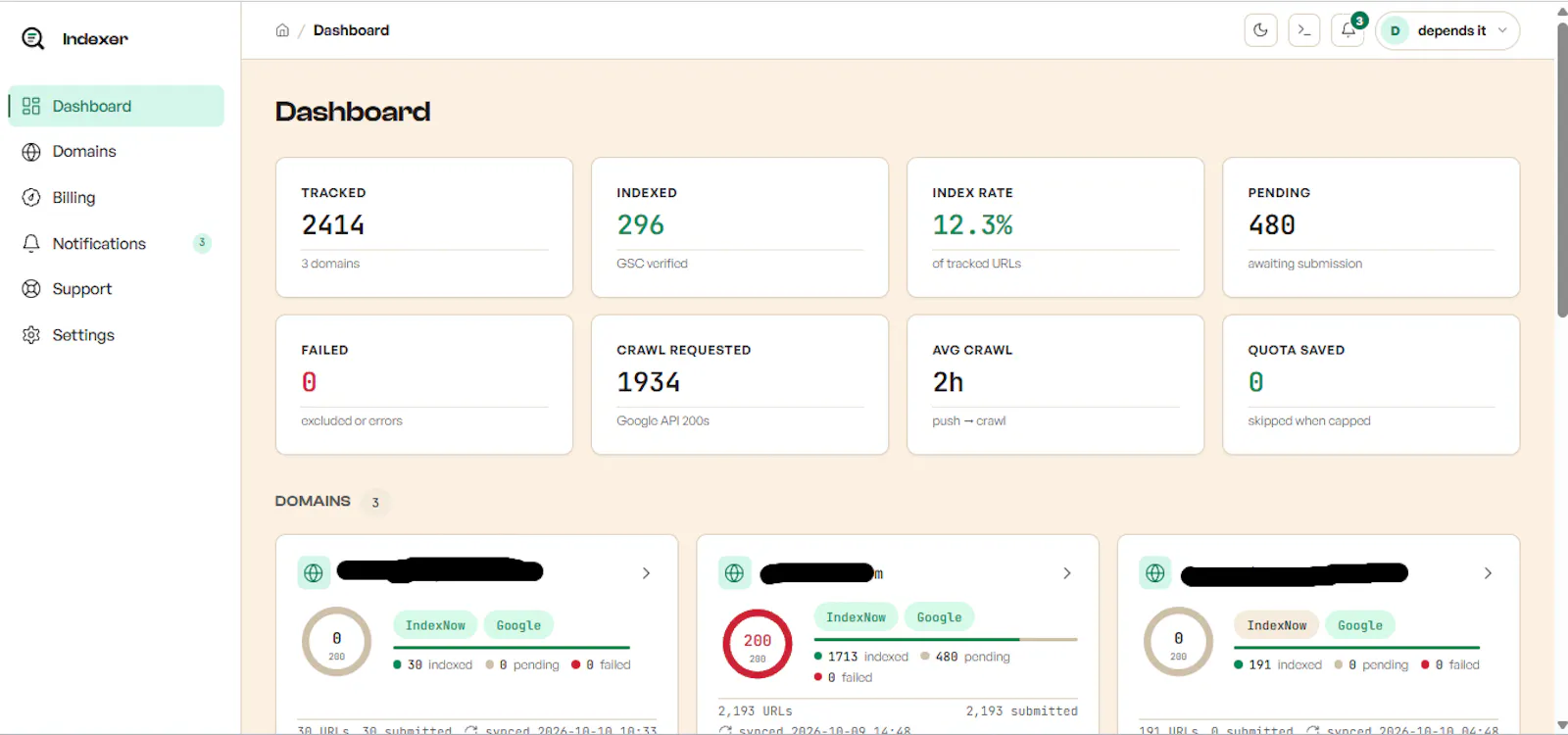Screen dimensions: 1568x735
Task: Click 480 pending label in middle domain card
Action: 965,657
